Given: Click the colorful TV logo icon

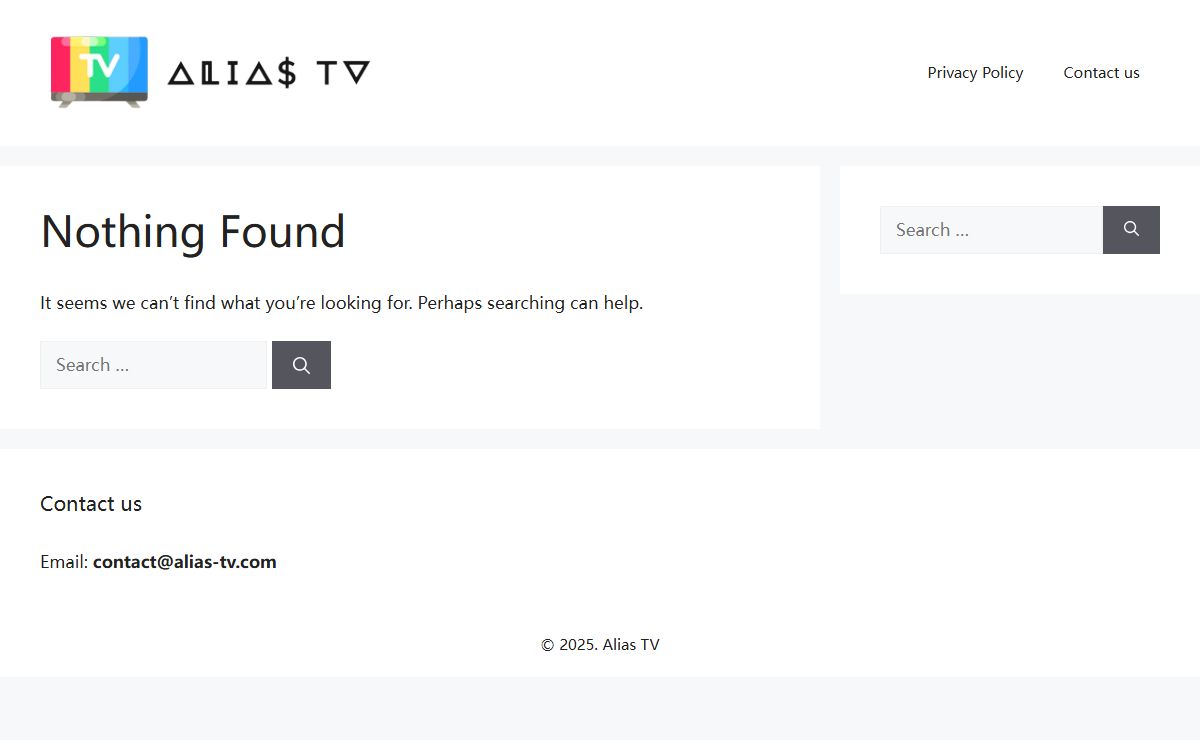Looking at the screenshot, I should coord(99,72).
